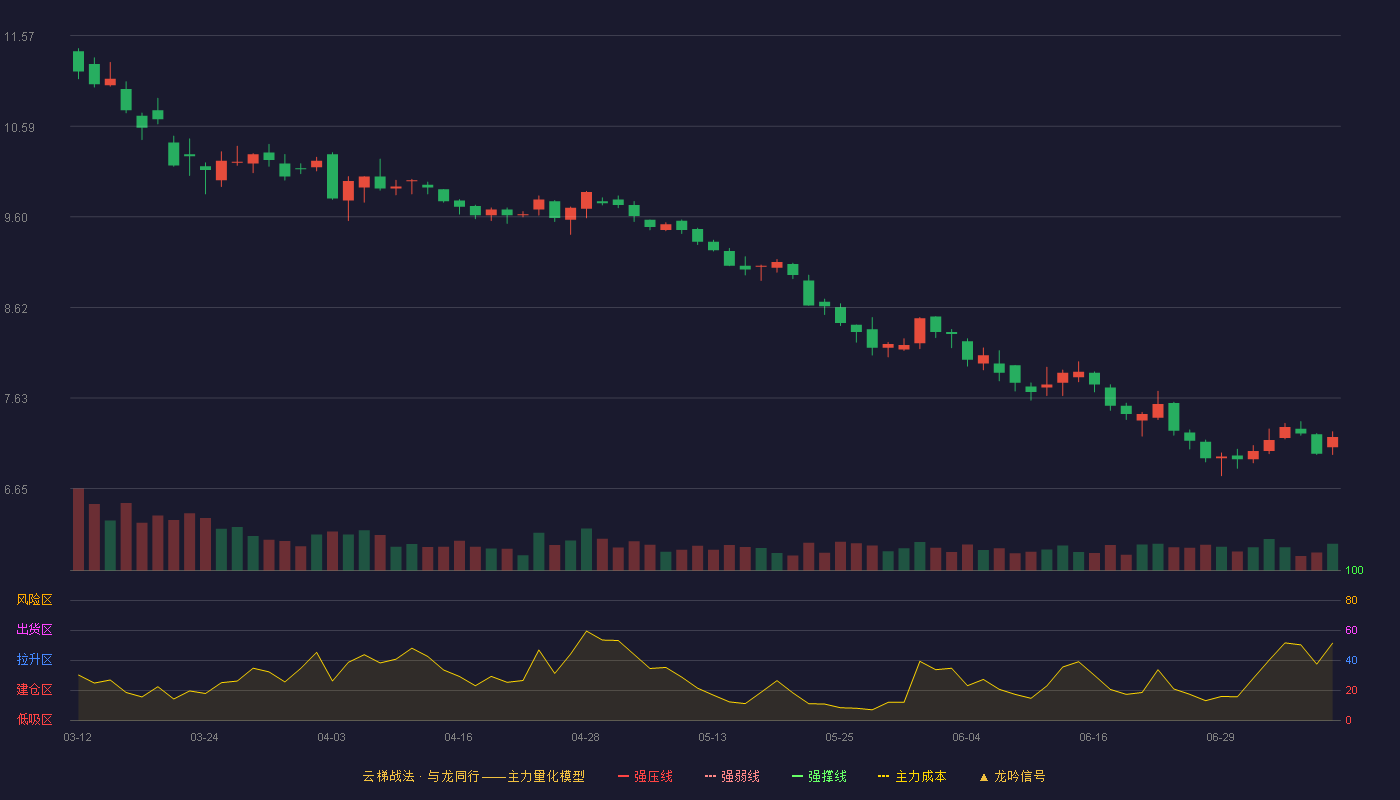Screen dimensions: 1400x800
Task: Toggle the 强压线 legend entry
Action: click(x=645, y=776)
